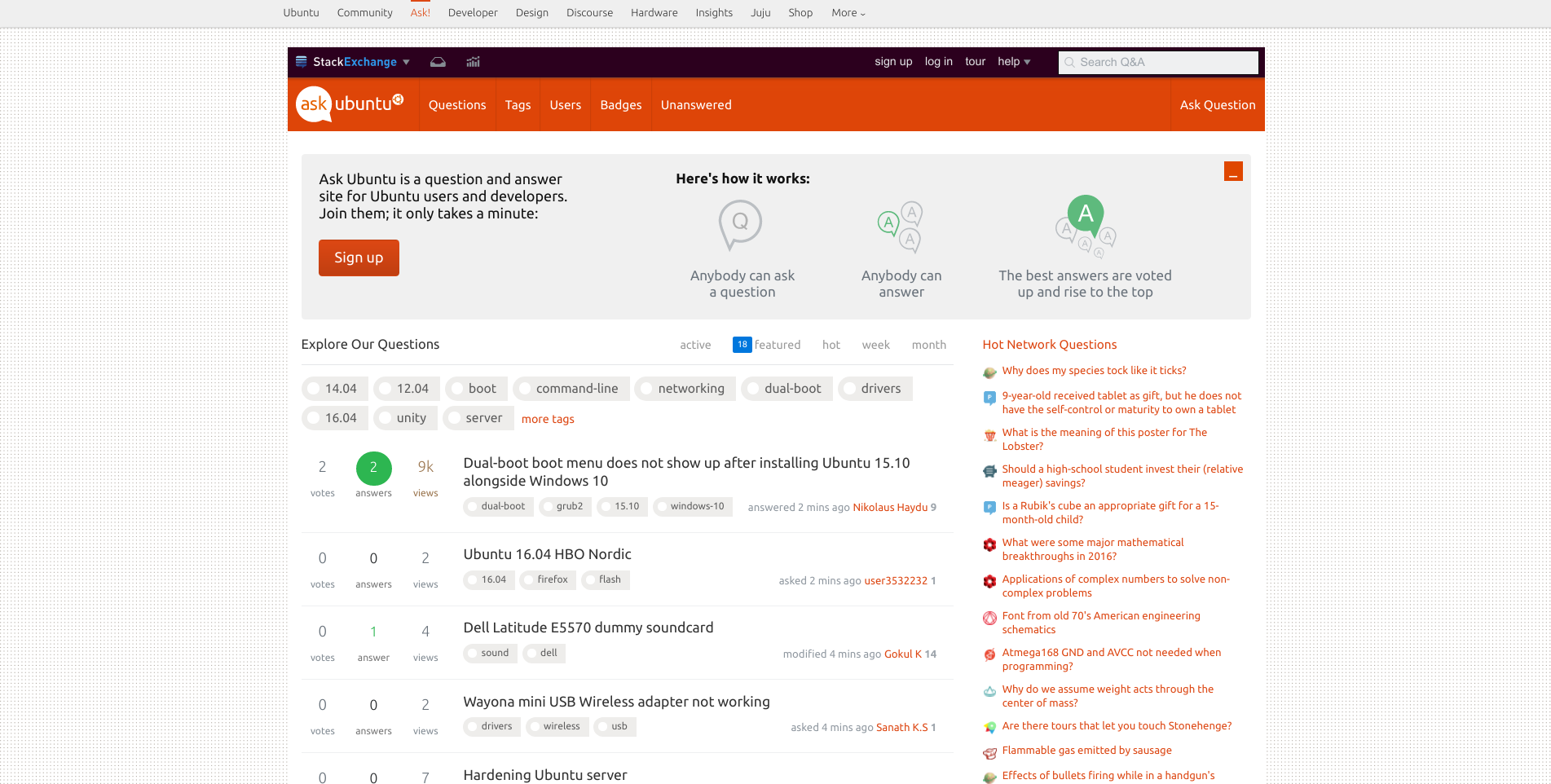Open 'Ubuntu 16.04 HBO Nordic' question
Viewport: 1551px width, 784px height.
click(x=547, y=554)
